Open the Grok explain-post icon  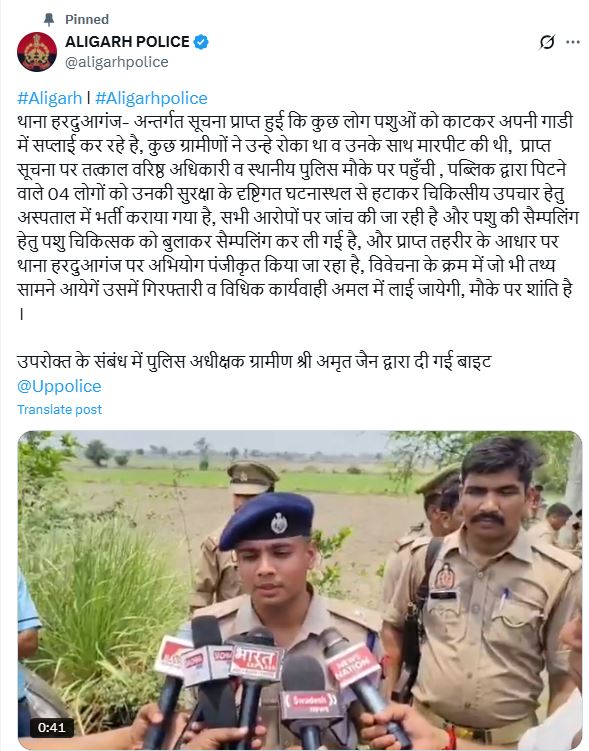pos(547,42)
